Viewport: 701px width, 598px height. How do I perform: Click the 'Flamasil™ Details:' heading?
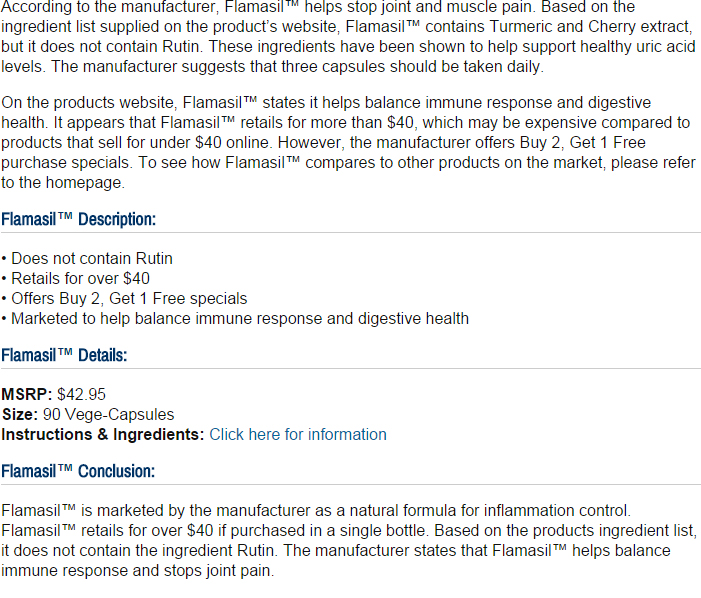64,355
